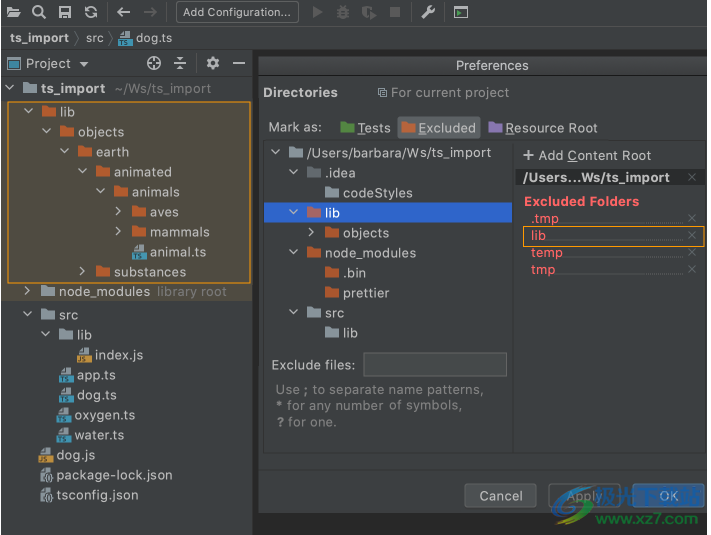Click Run with Coverage icon
711x535 pixels.
click(369, 12)
